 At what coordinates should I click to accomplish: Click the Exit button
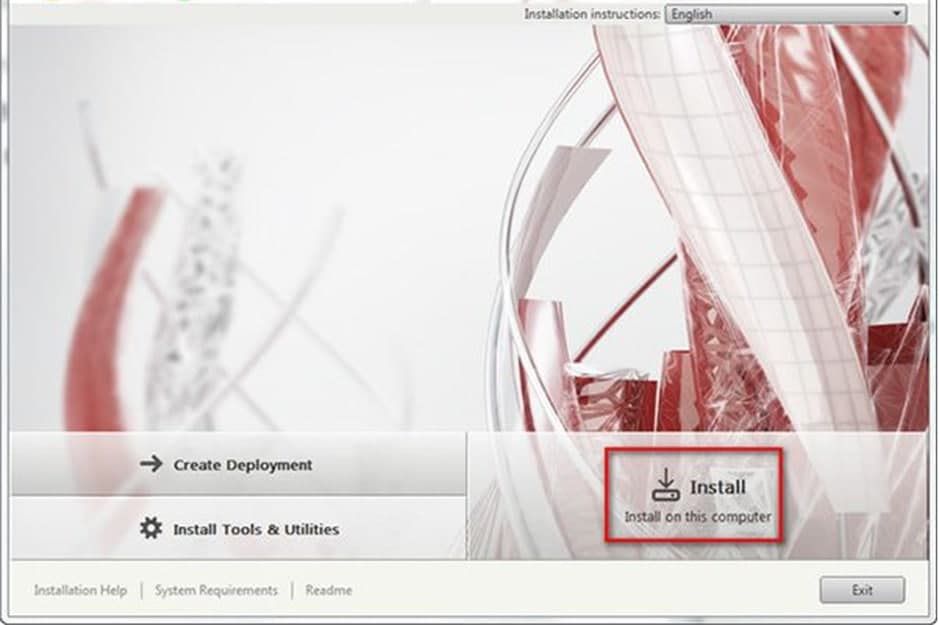tap(862, 590)
